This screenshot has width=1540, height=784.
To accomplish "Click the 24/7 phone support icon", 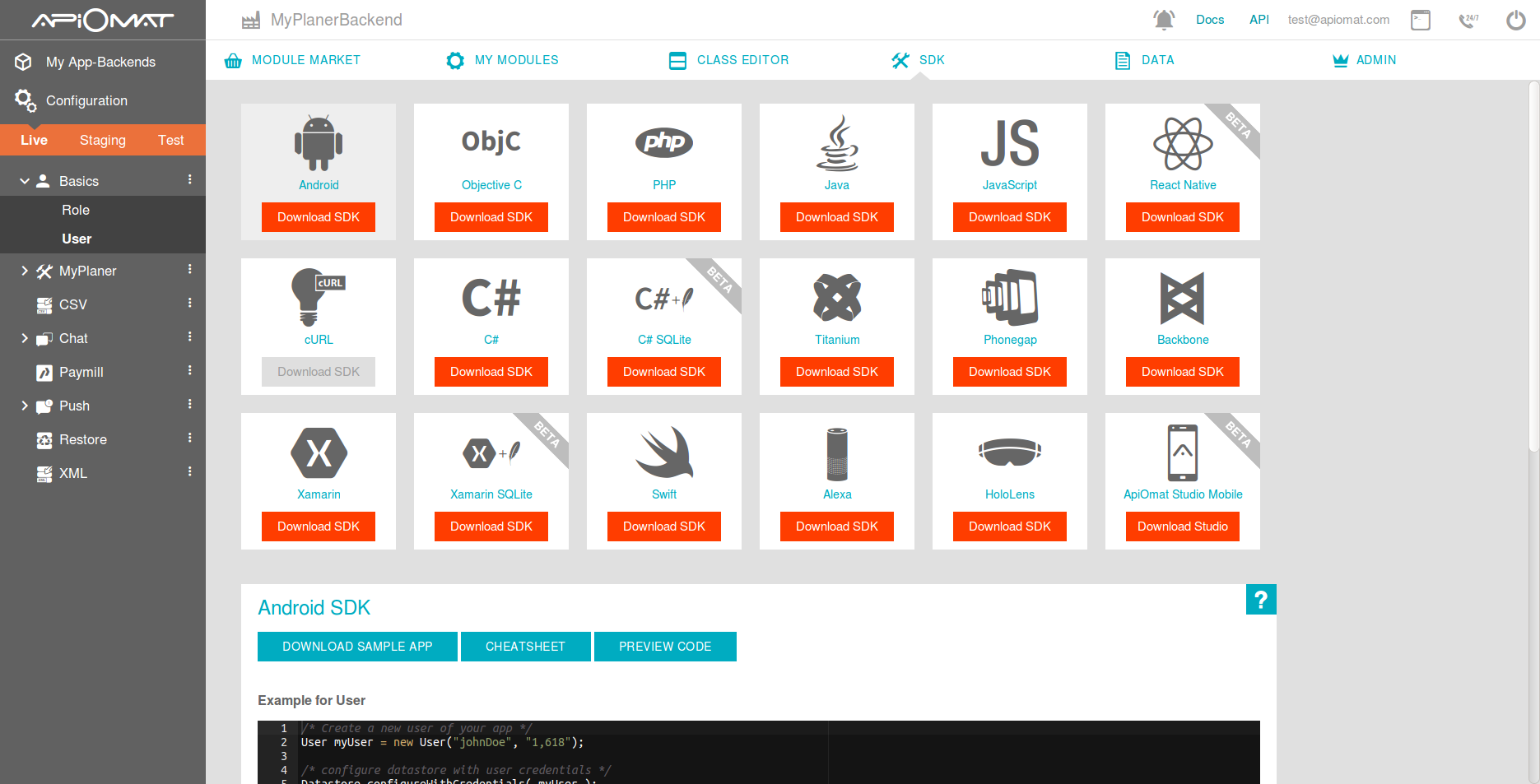I will (1468, 20).
